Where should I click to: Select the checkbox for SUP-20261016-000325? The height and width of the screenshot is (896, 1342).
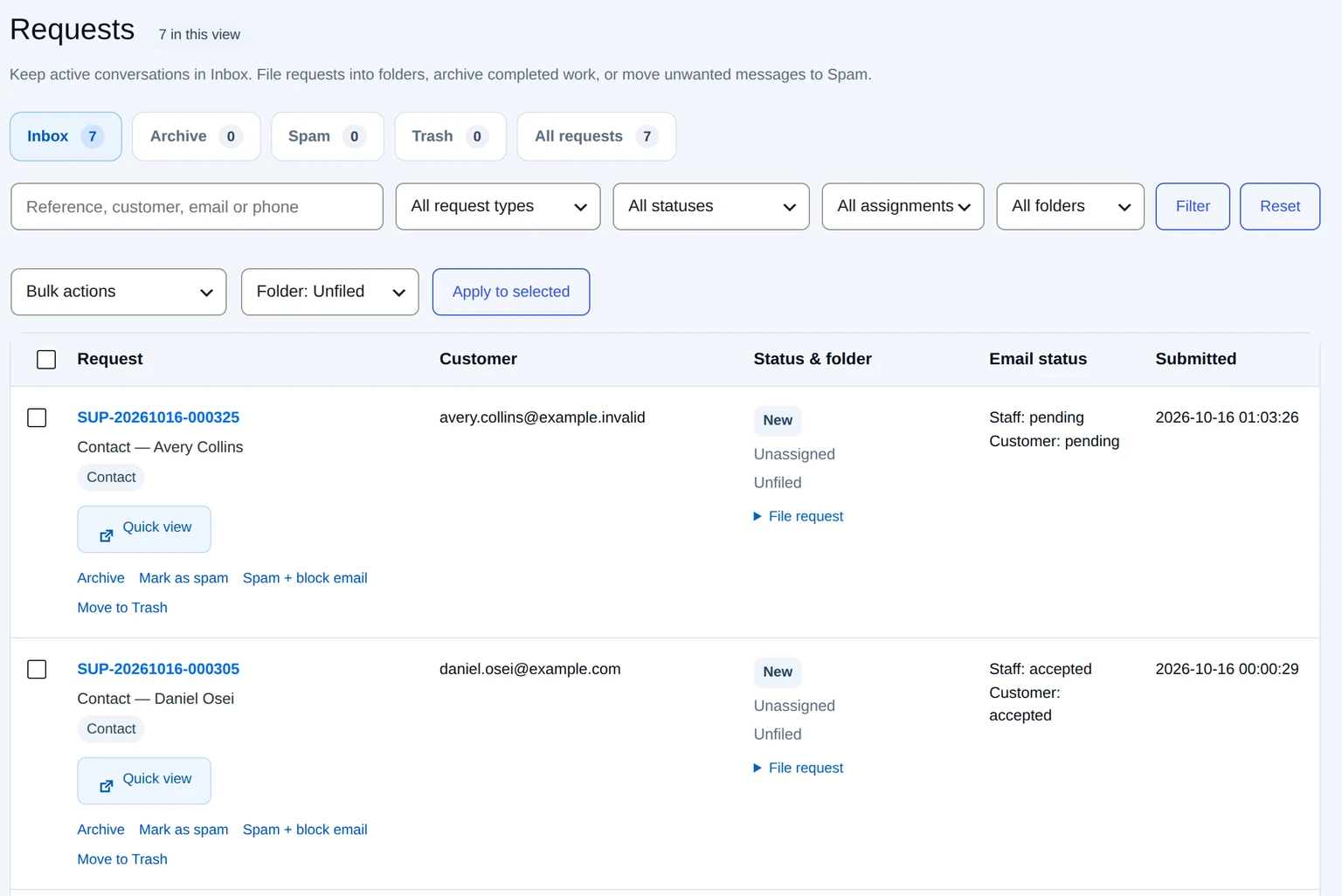[x=37, y=418]
